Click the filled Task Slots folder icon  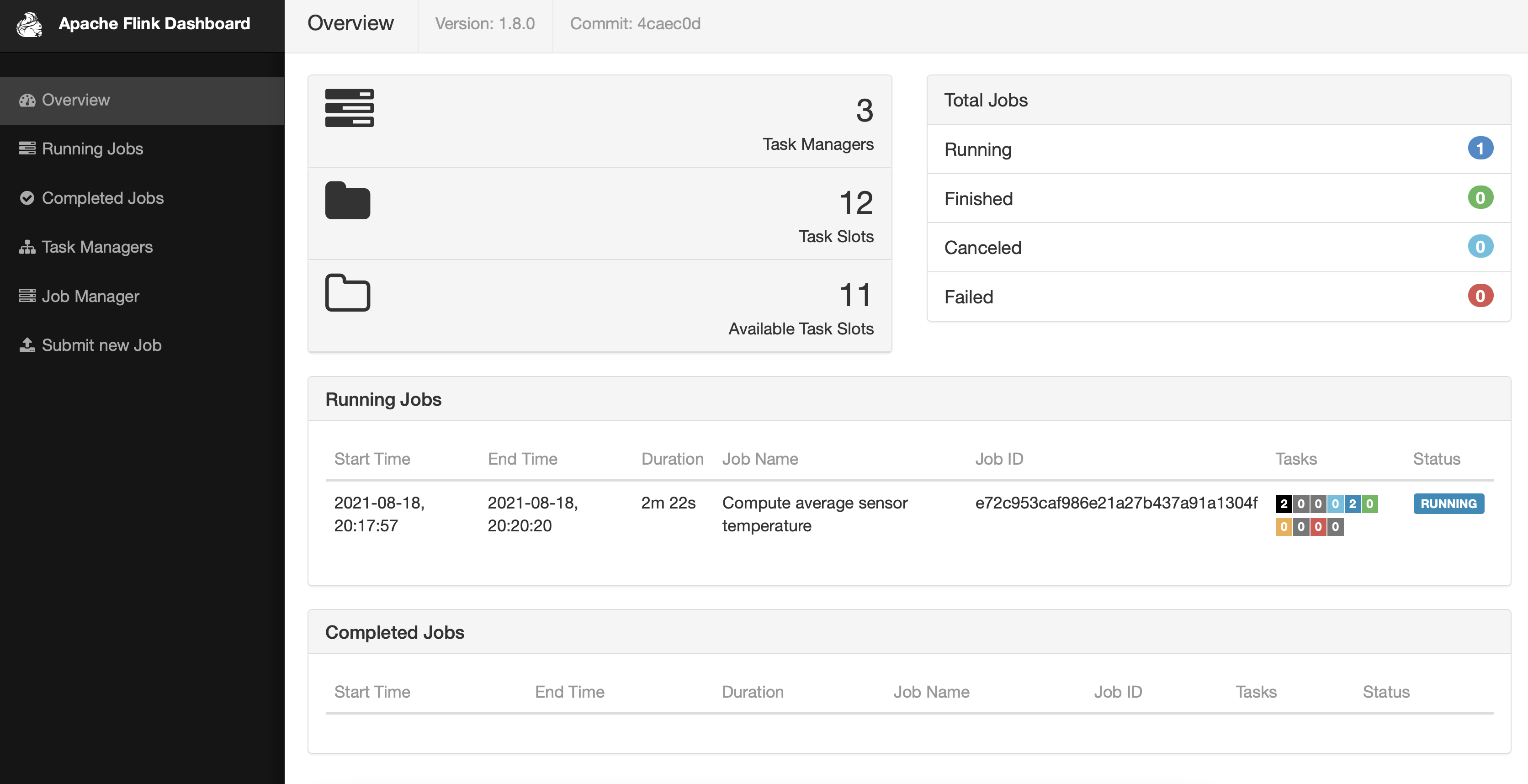click(x=348, y=201)
